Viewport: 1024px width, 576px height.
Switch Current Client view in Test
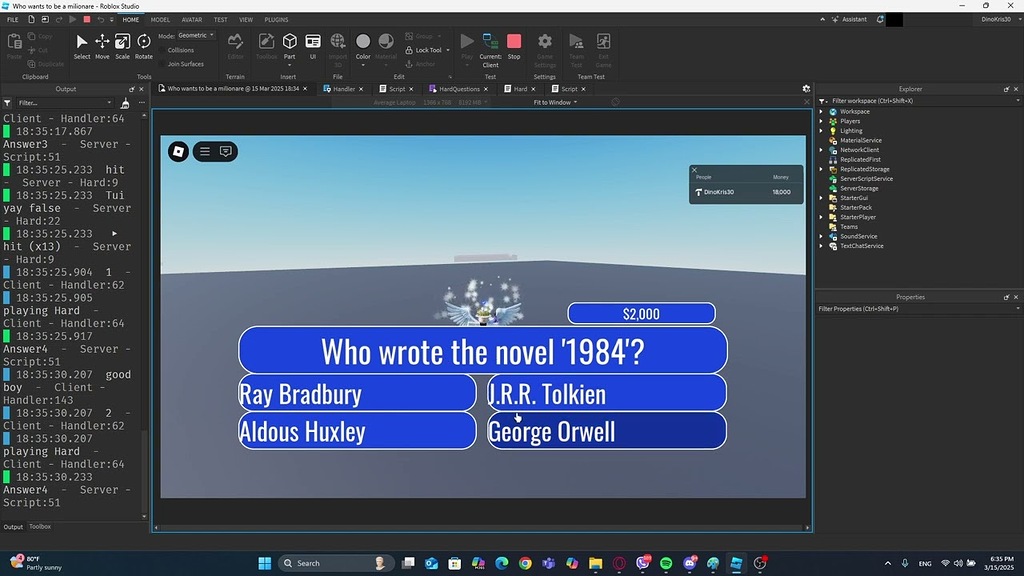(490, 50)
